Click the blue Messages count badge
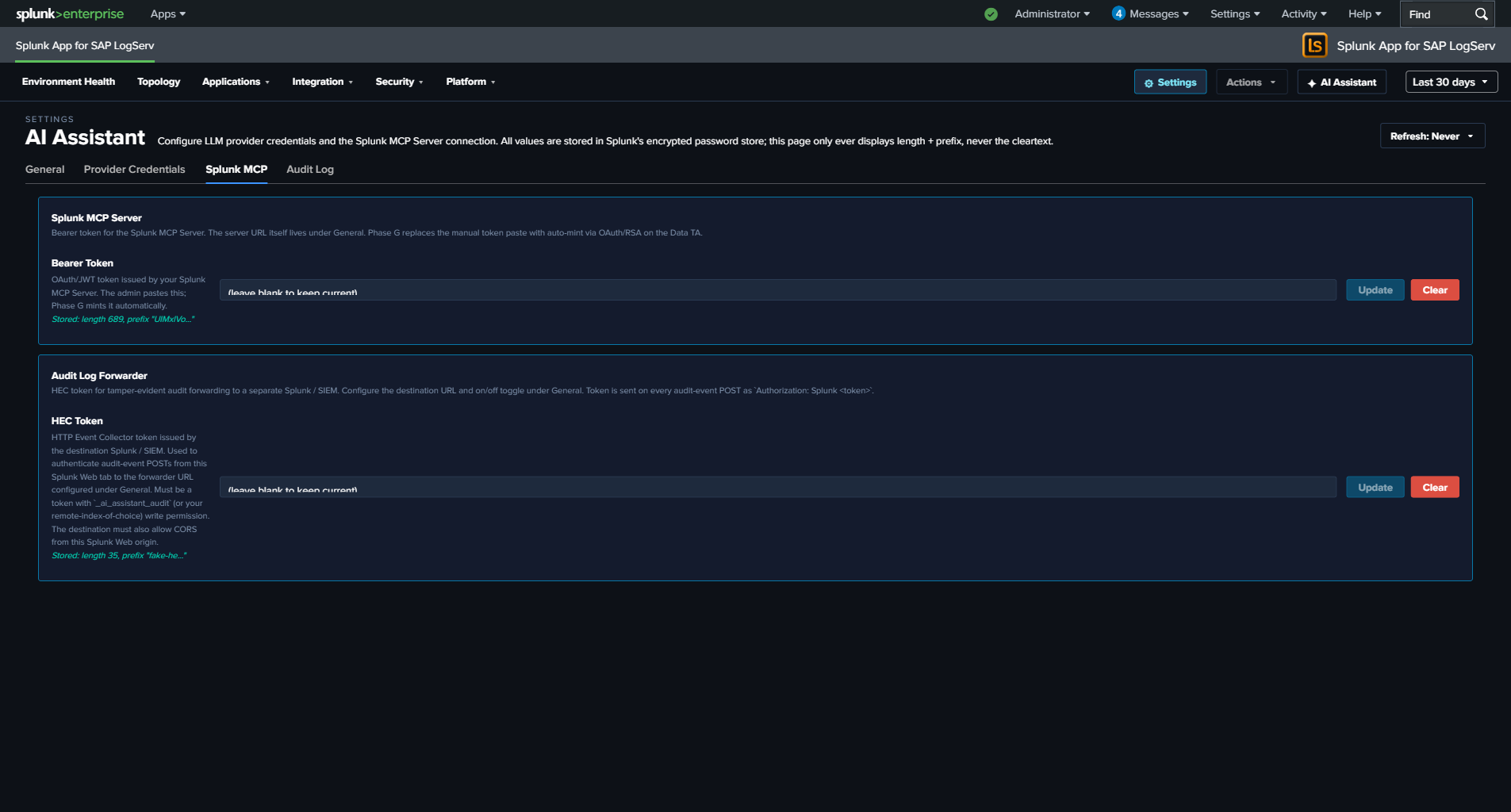This screenshot has width=1511, height=812. tap(1118, 13)
